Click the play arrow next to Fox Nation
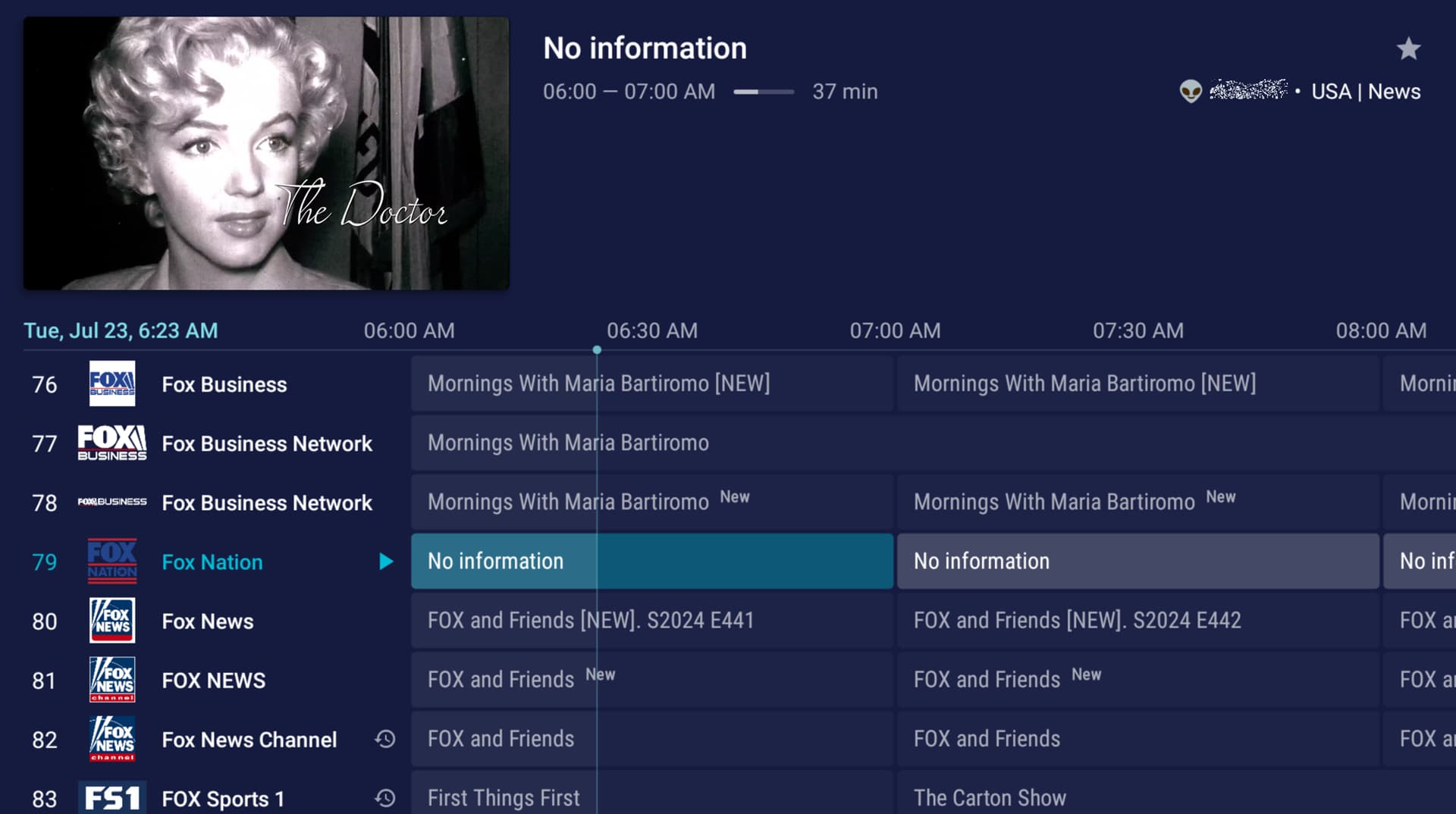Image resolution: width=1456 pixels, height=814 pixels. click(x=386, y=562)
